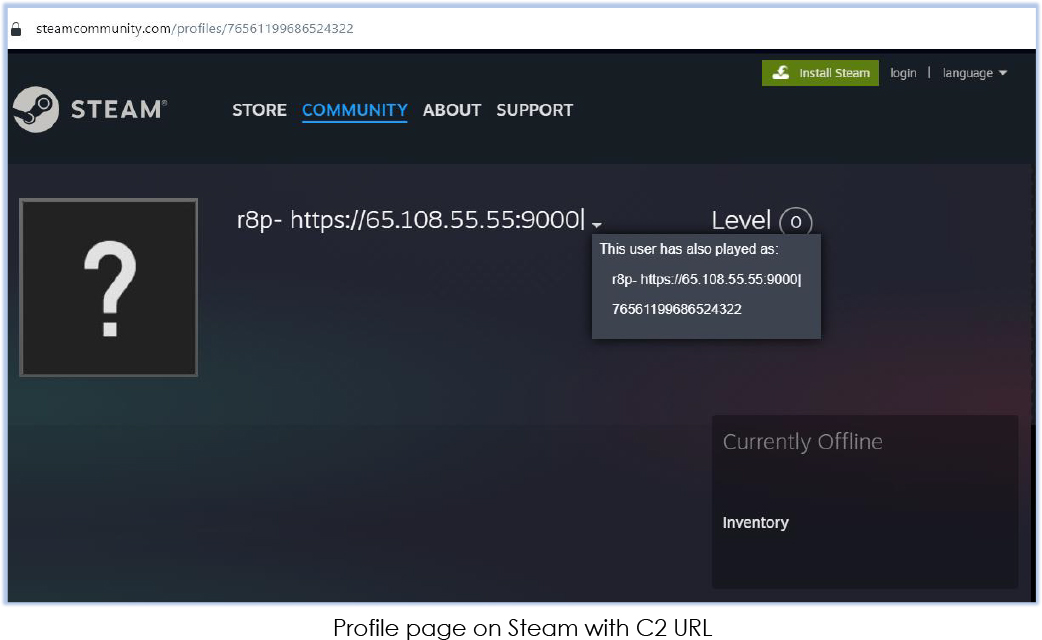Viewport: 1042px width, 640px height.
Task: Click the padlock icon in address bar
Action: (16, 29)
